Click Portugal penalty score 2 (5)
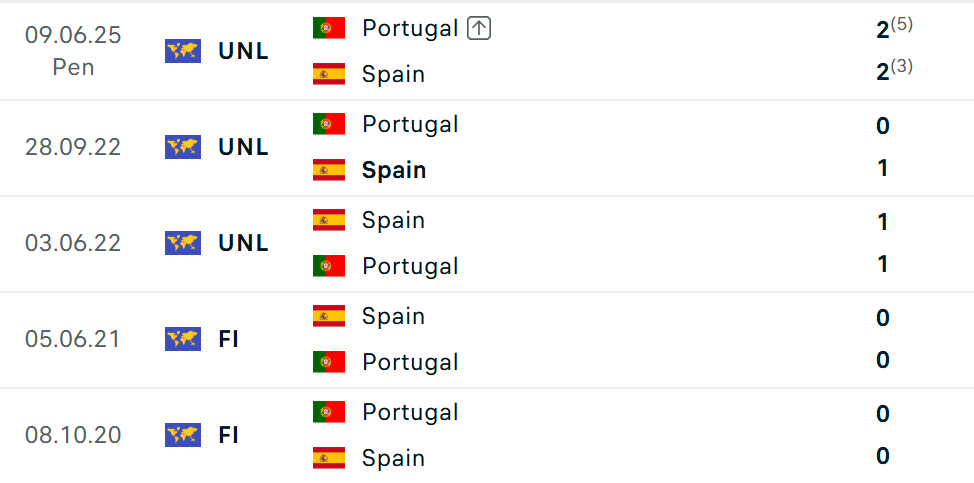974x483 pixels. [893, 29]
